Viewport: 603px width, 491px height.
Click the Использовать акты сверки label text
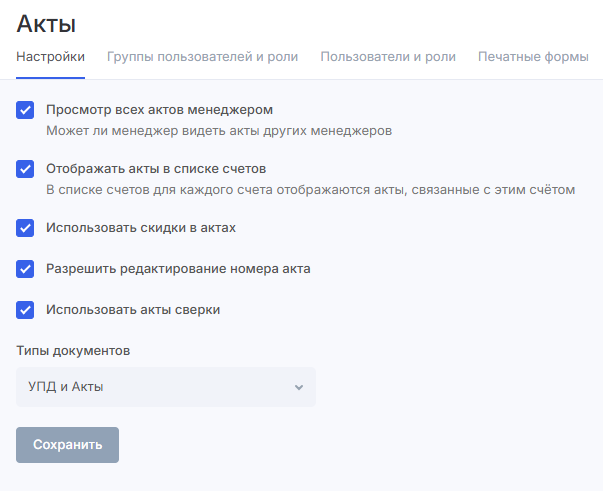coord(133,310)
